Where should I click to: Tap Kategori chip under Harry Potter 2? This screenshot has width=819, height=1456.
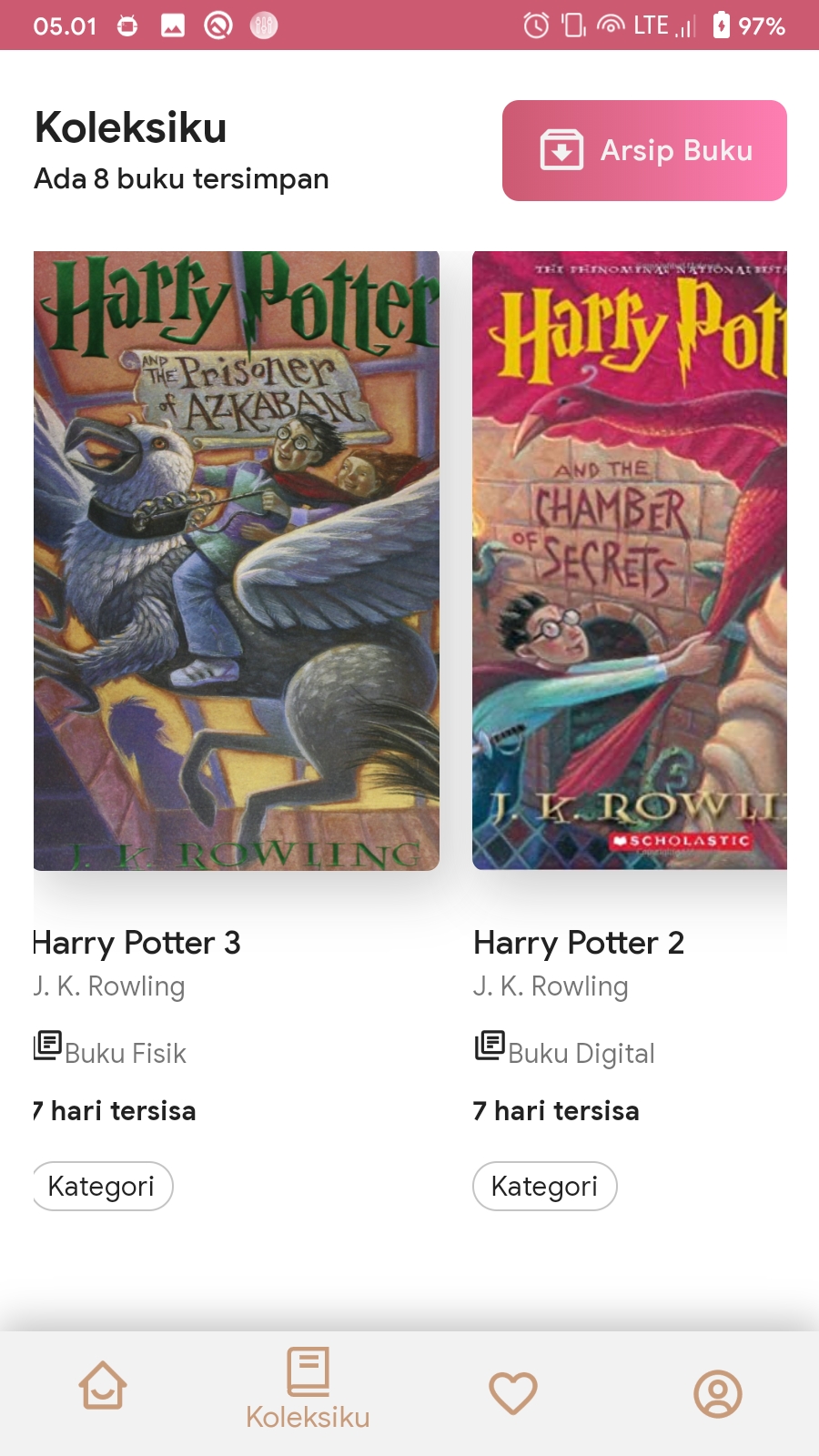pos(545,1186)
